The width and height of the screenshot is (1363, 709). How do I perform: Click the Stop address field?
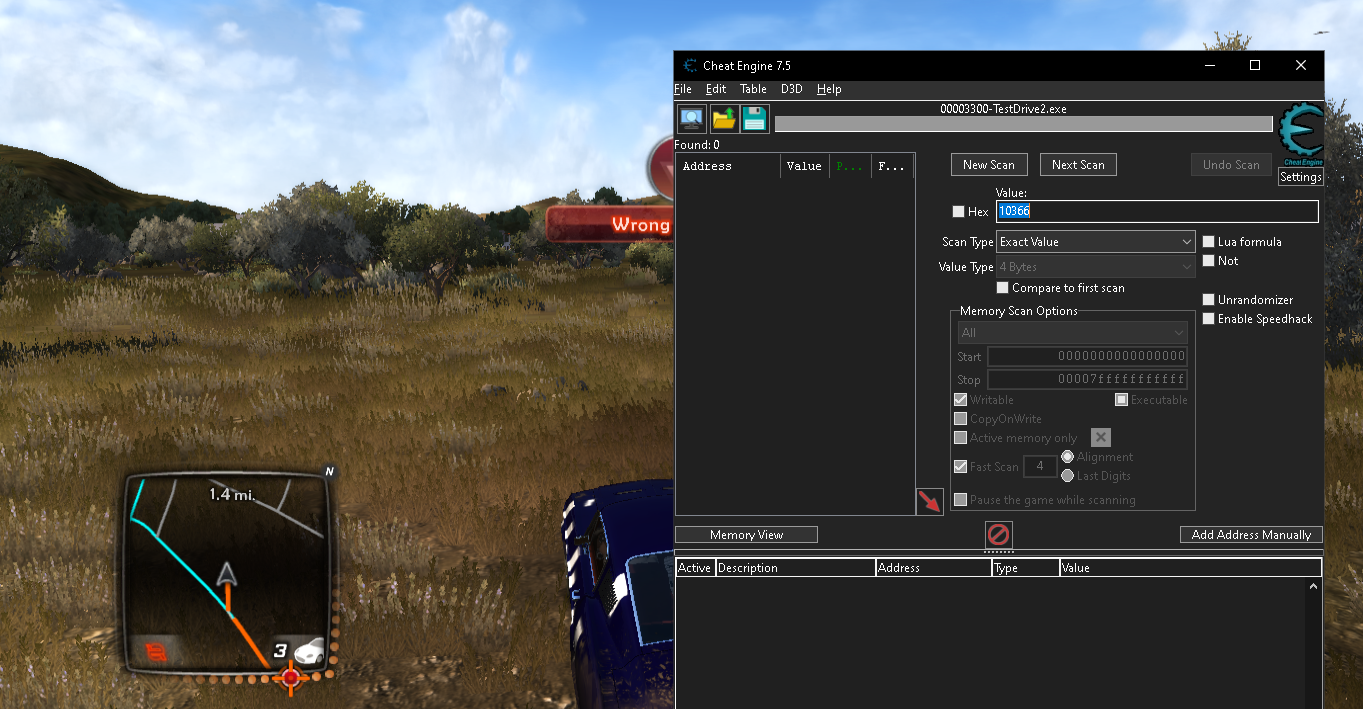point(1087,380)
